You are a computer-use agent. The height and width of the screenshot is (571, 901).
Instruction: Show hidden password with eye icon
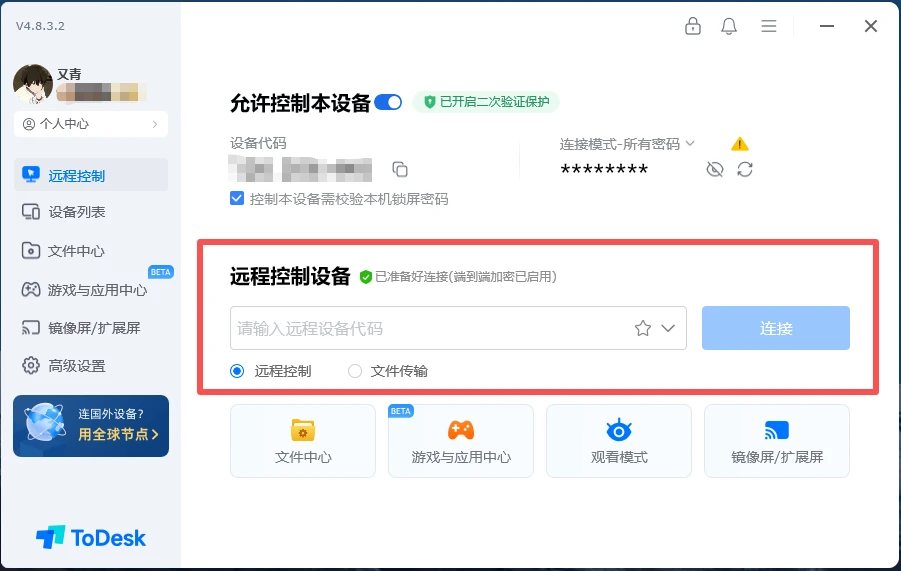pyautogui.click(x=714, y=169)
